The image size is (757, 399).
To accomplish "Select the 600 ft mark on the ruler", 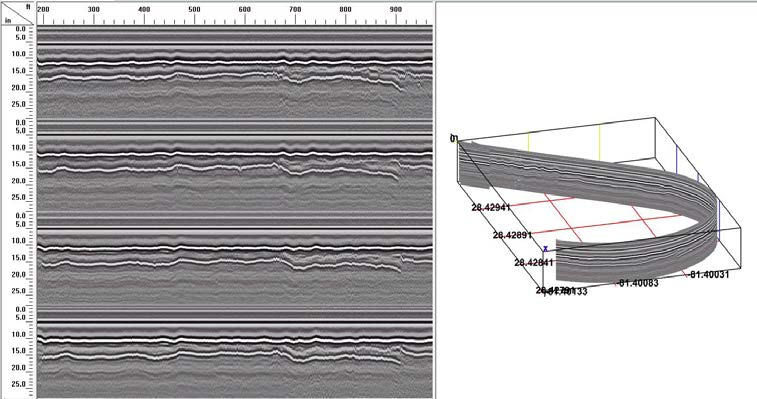I will pyautogui.click(x=245, y=10).
